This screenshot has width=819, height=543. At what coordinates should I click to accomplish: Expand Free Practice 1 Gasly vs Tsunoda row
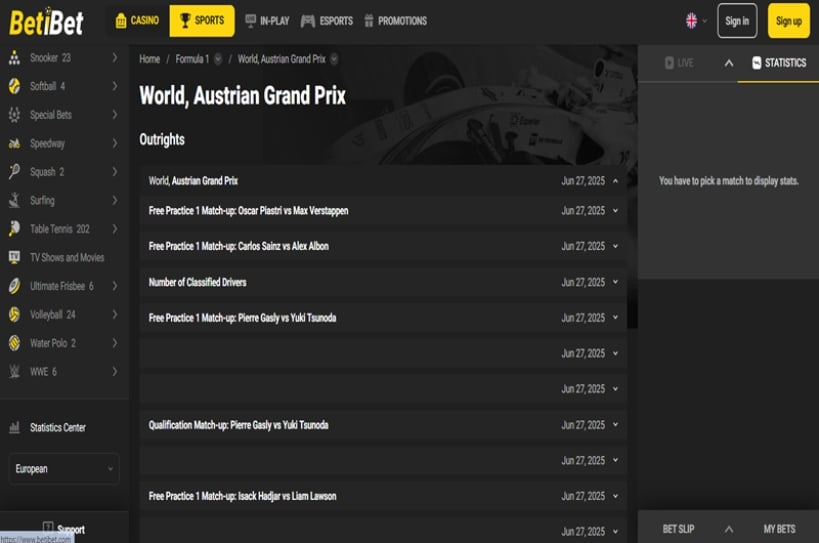pos(383,317)
